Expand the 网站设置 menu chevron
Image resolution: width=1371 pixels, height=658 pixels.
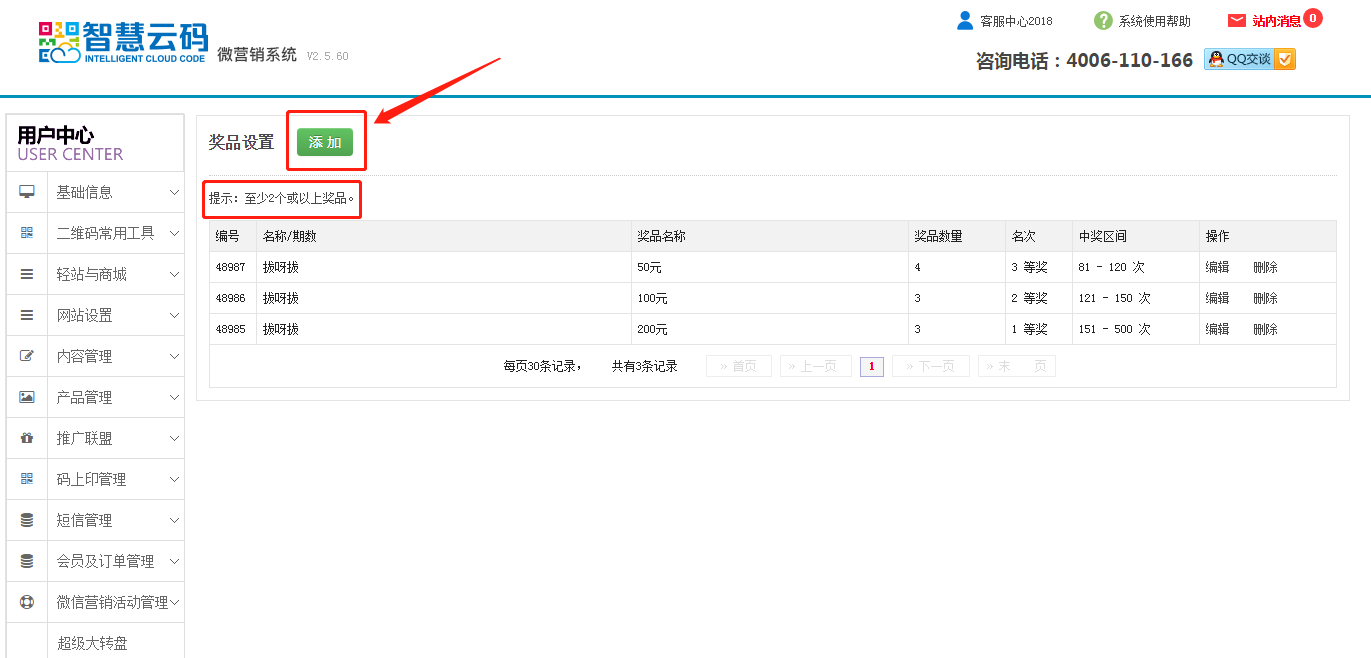[174, 315]
